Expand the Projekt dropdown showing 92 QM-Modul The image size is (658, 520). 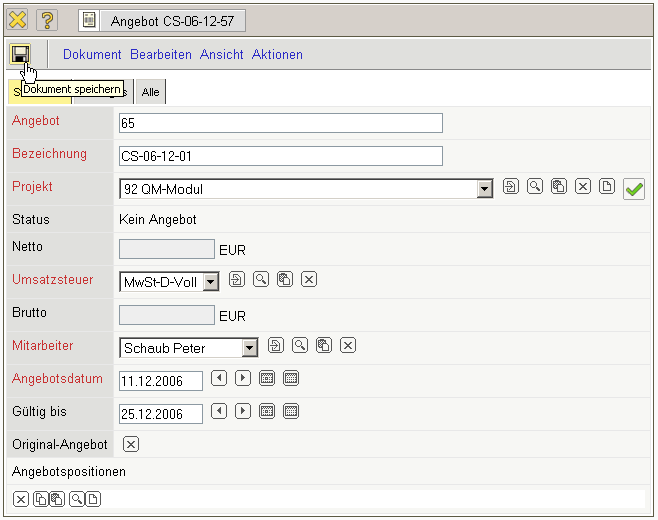(x=485, y=188)
